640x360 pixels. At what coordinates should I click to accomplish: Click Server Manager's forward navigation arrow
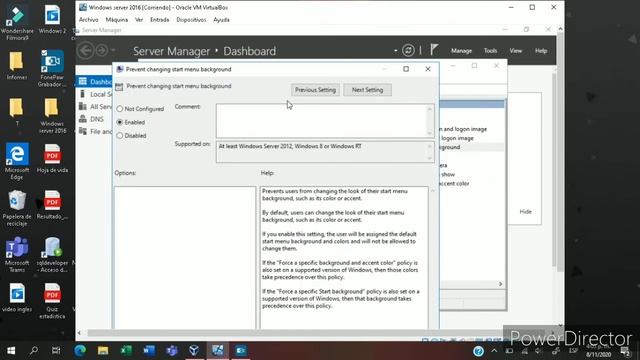(x=102, y=51)
